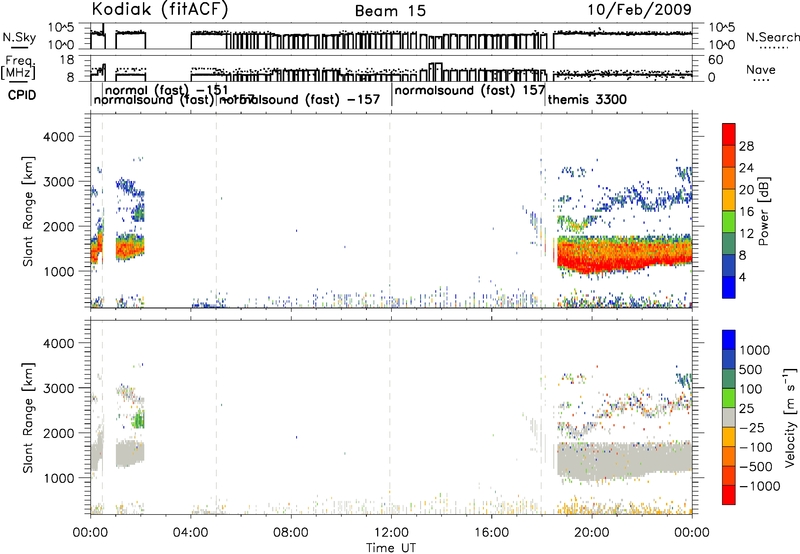Click the orange segment of the Power colorbar

(729, 179)
